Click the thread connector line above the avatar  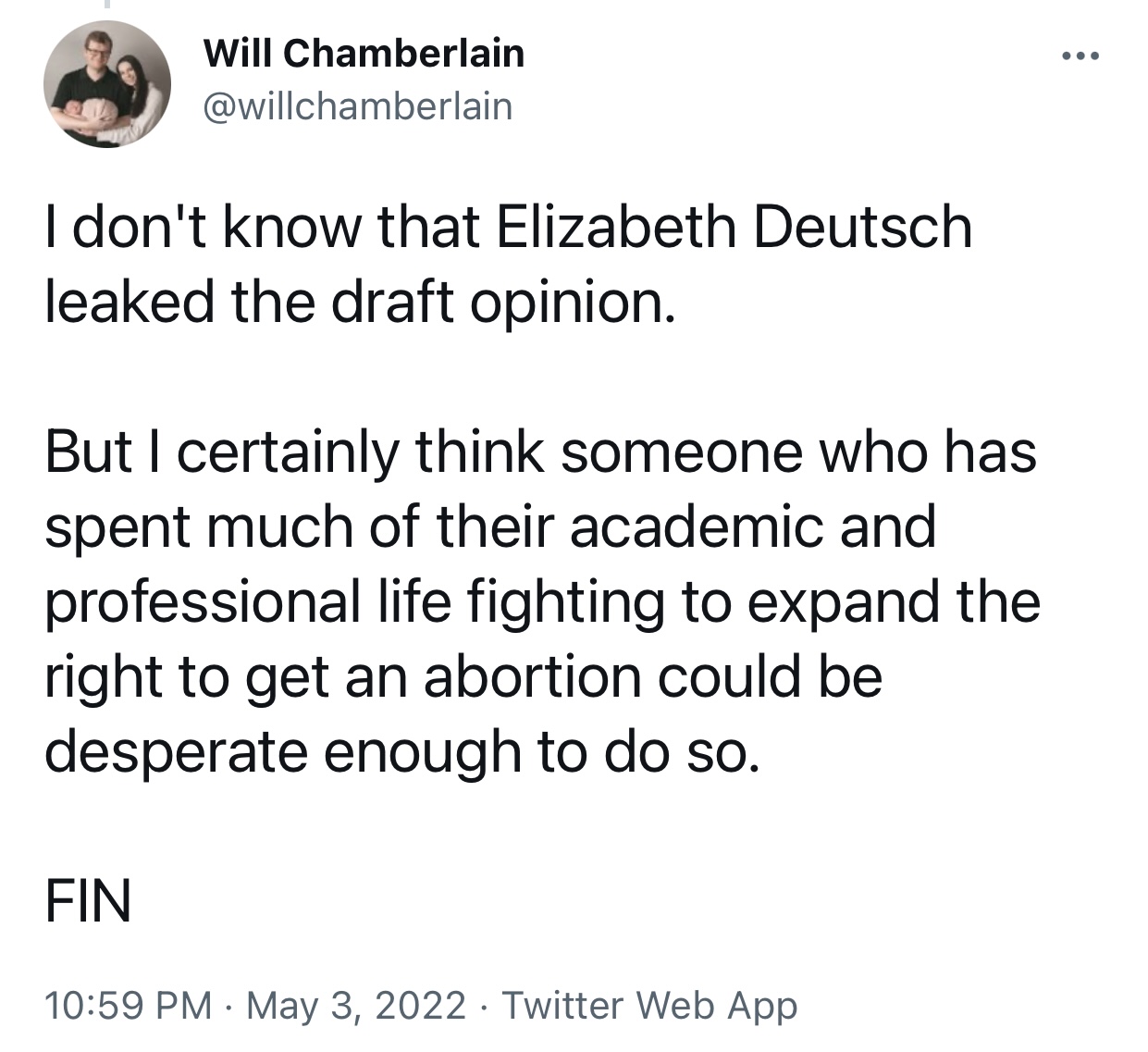(x=106, y=4)
